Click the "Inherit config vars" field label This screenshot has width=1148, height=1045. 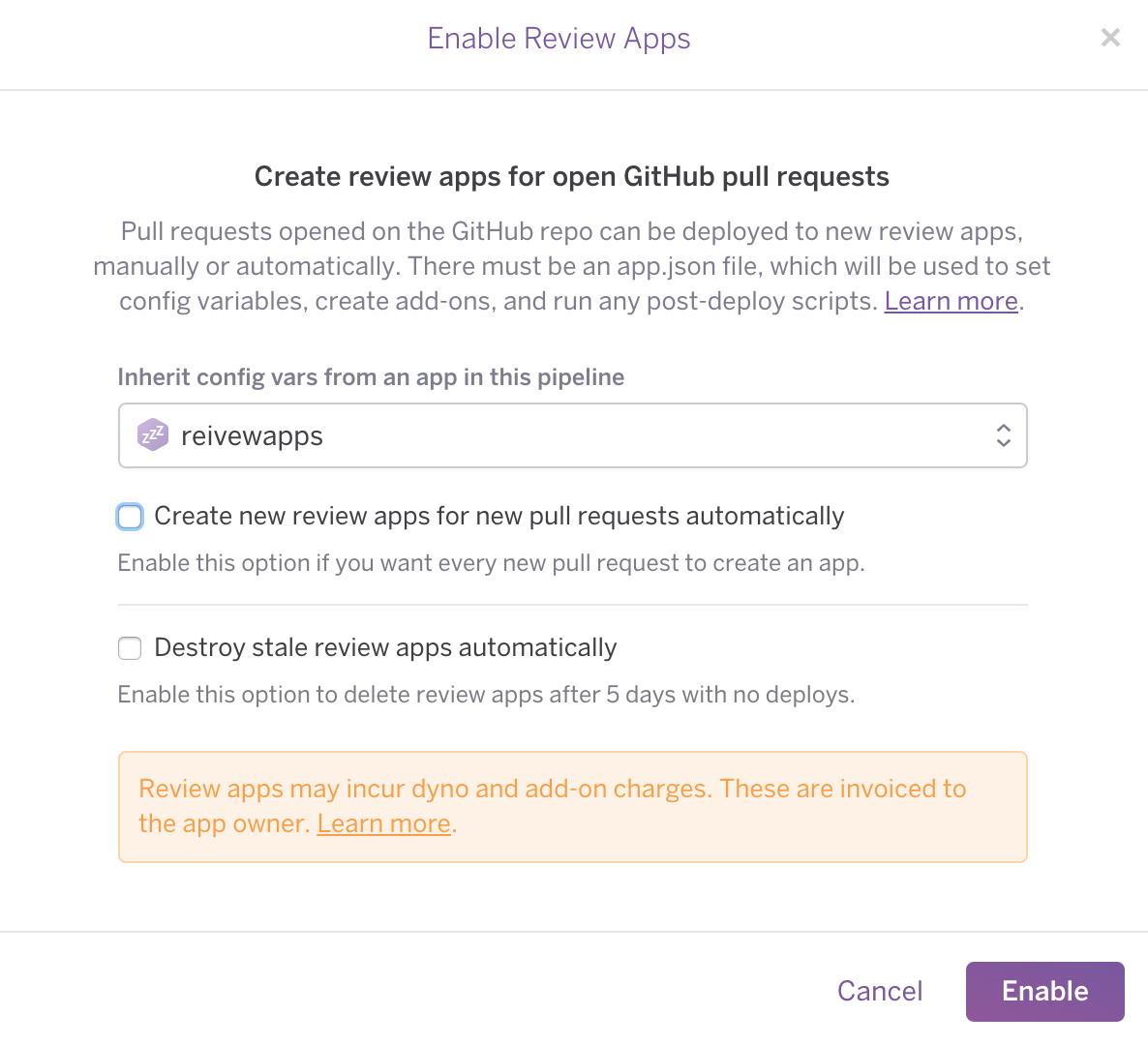pos(371,376)
